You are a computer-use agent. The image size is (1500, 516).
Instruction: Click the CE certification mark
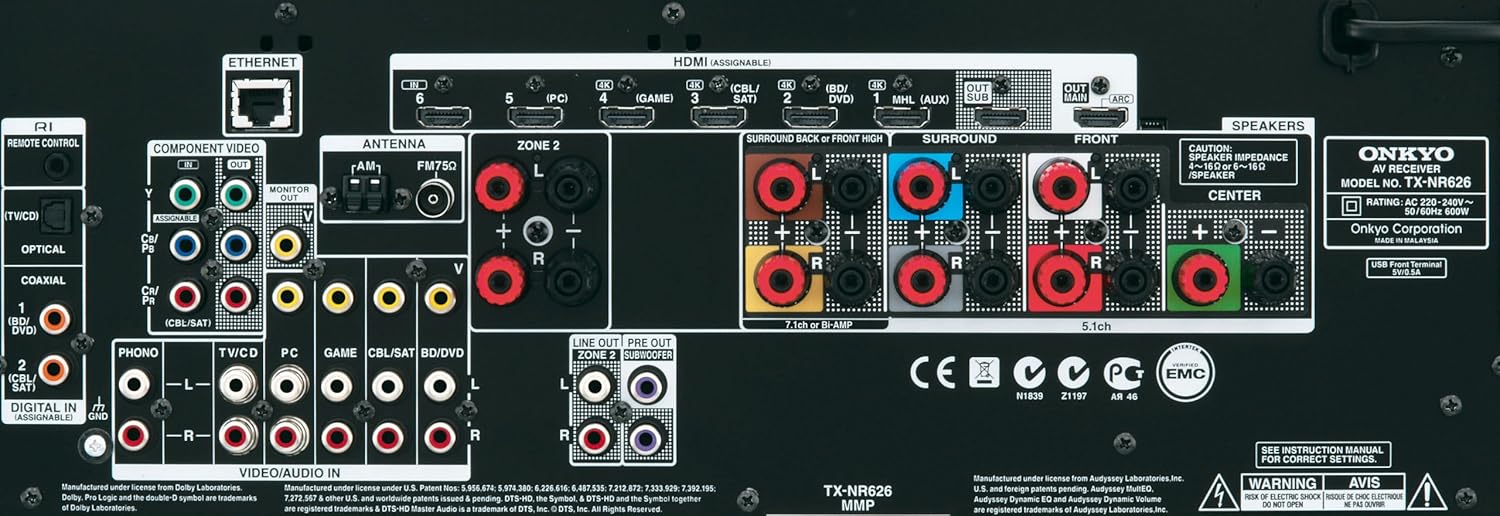[x=932, y=373]
